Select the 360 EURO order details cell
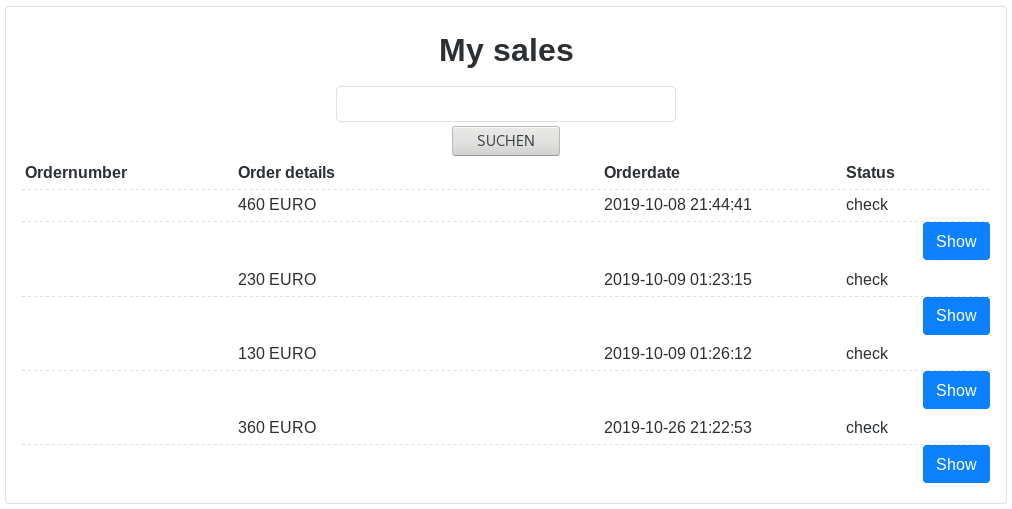This screenshot has width=1012, height=509. [x=277, y=428]
